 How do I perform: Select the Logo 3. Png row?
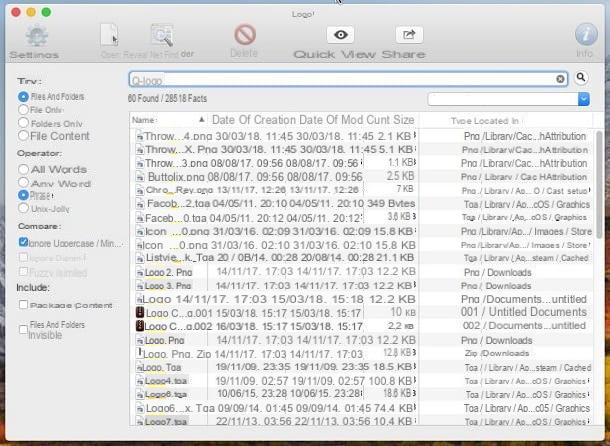point(362,286)
